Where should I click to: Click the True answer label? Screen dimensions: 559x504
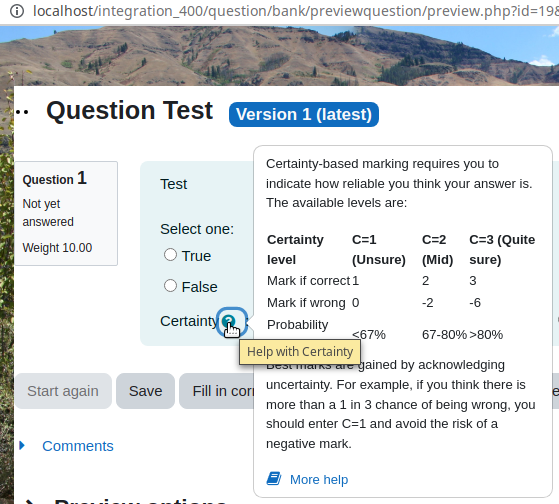click(196, 256)
